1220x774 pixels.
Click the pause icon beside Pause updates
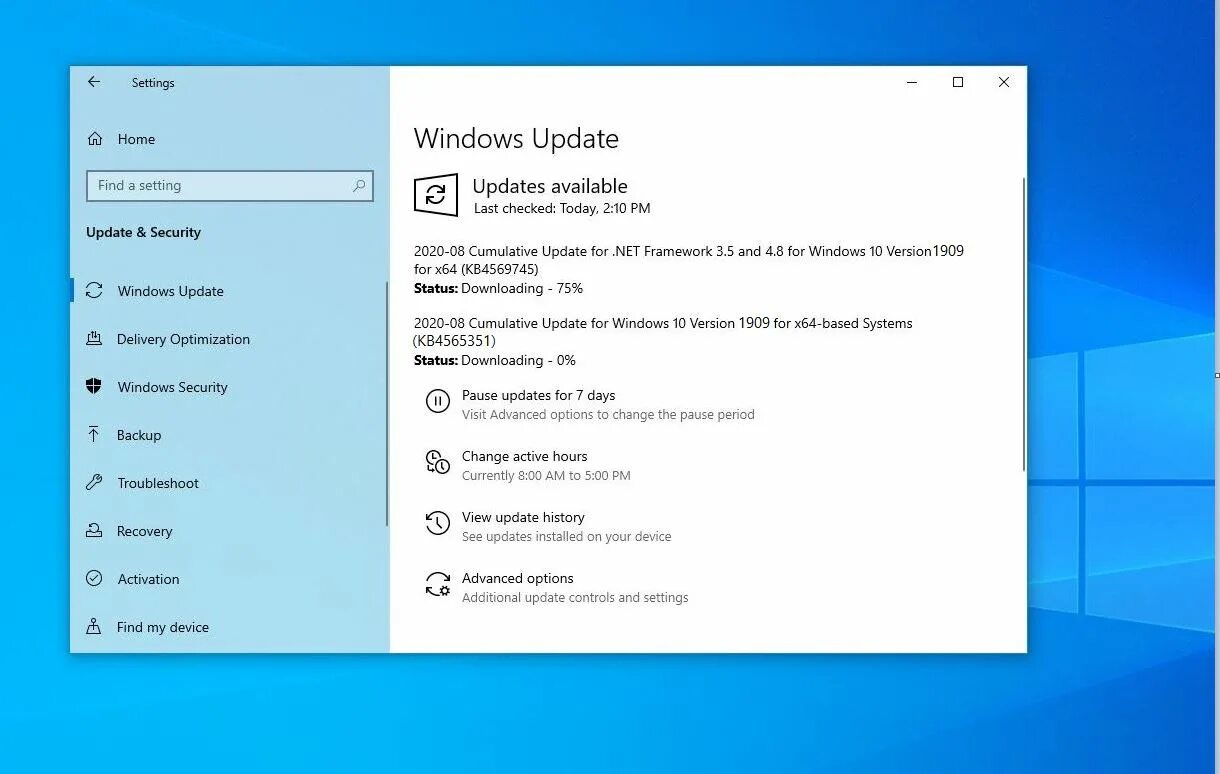coord(438,401)
